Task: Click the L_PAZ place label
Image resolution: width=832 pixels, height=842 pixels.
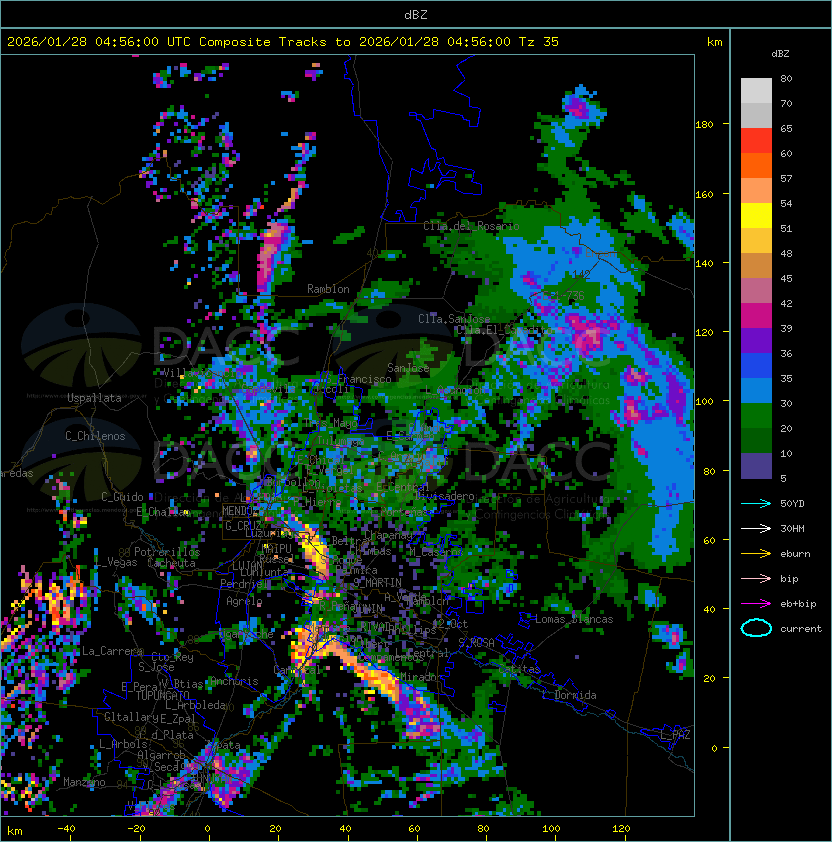Action: click(x=675, y=735)
